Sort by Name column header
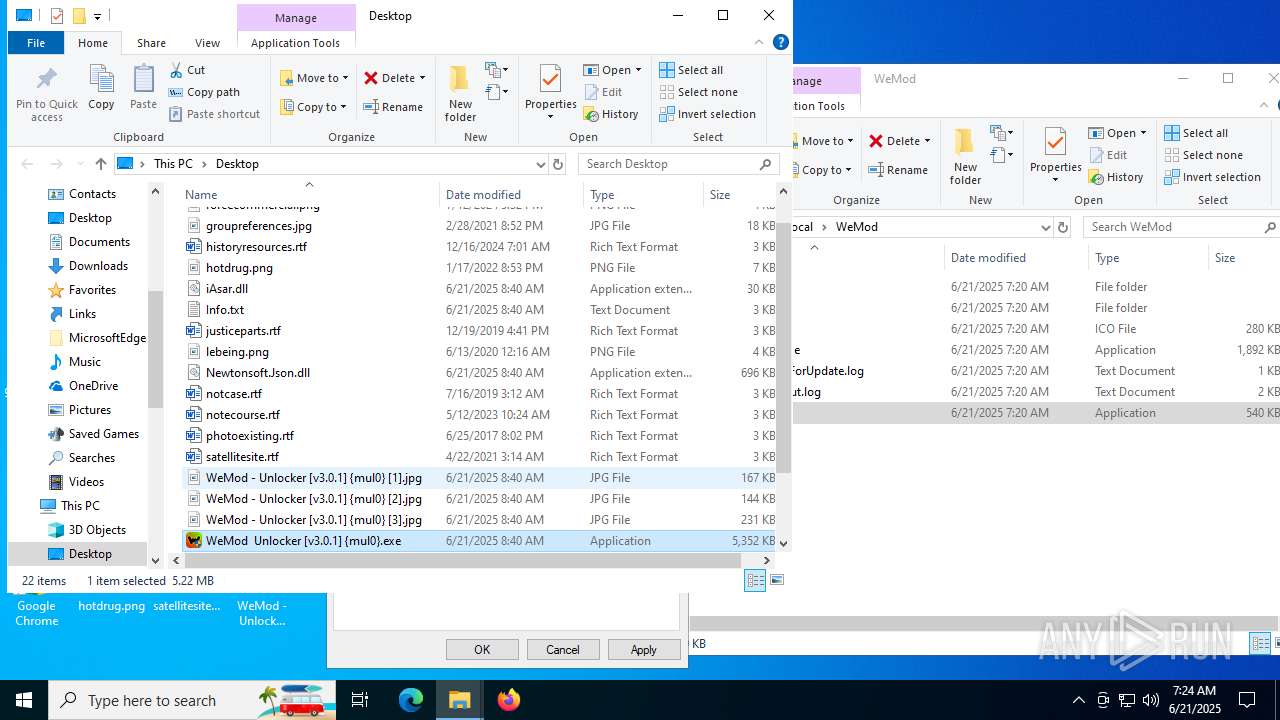Screen dimensions: 1280x720 point(310,195)
